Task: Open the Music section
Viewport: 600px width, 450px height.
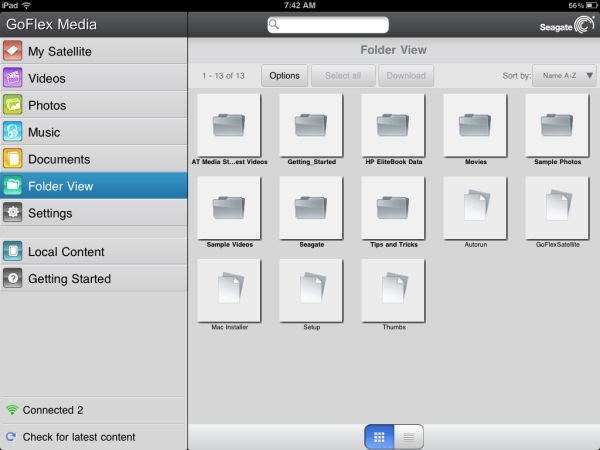Action: [x=94, y=132]
